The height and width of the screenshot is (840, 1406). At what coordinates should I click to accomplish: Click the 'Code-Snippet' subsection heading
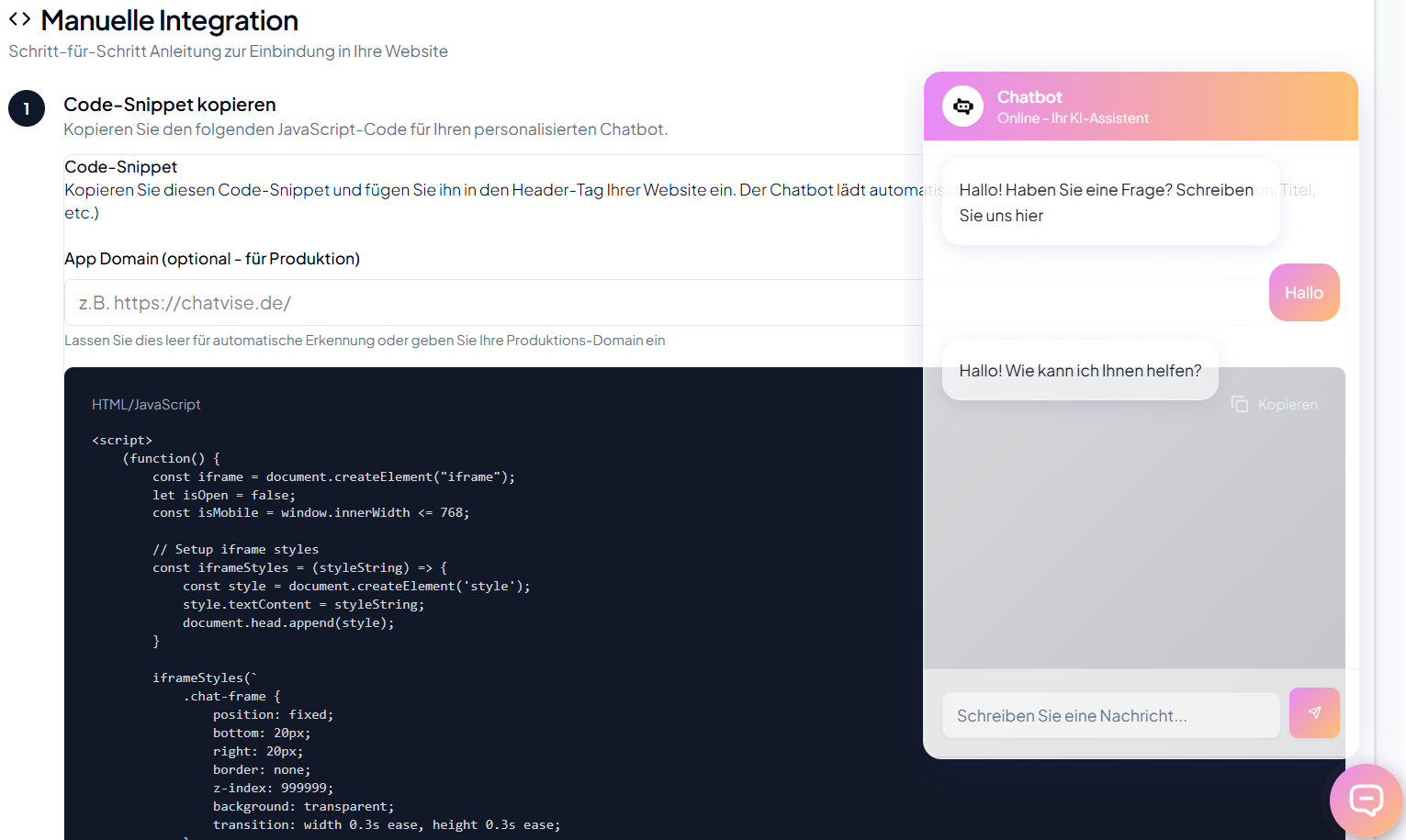coord(121,167)
